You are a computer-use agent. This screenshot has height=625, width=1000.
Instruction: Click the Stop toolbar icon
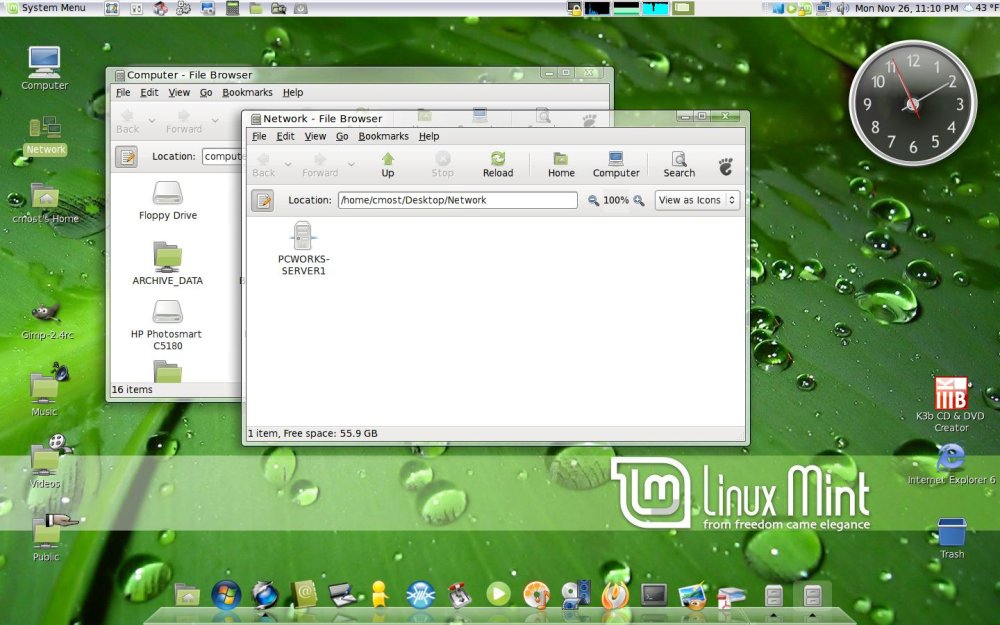click(x=442, y=165)
